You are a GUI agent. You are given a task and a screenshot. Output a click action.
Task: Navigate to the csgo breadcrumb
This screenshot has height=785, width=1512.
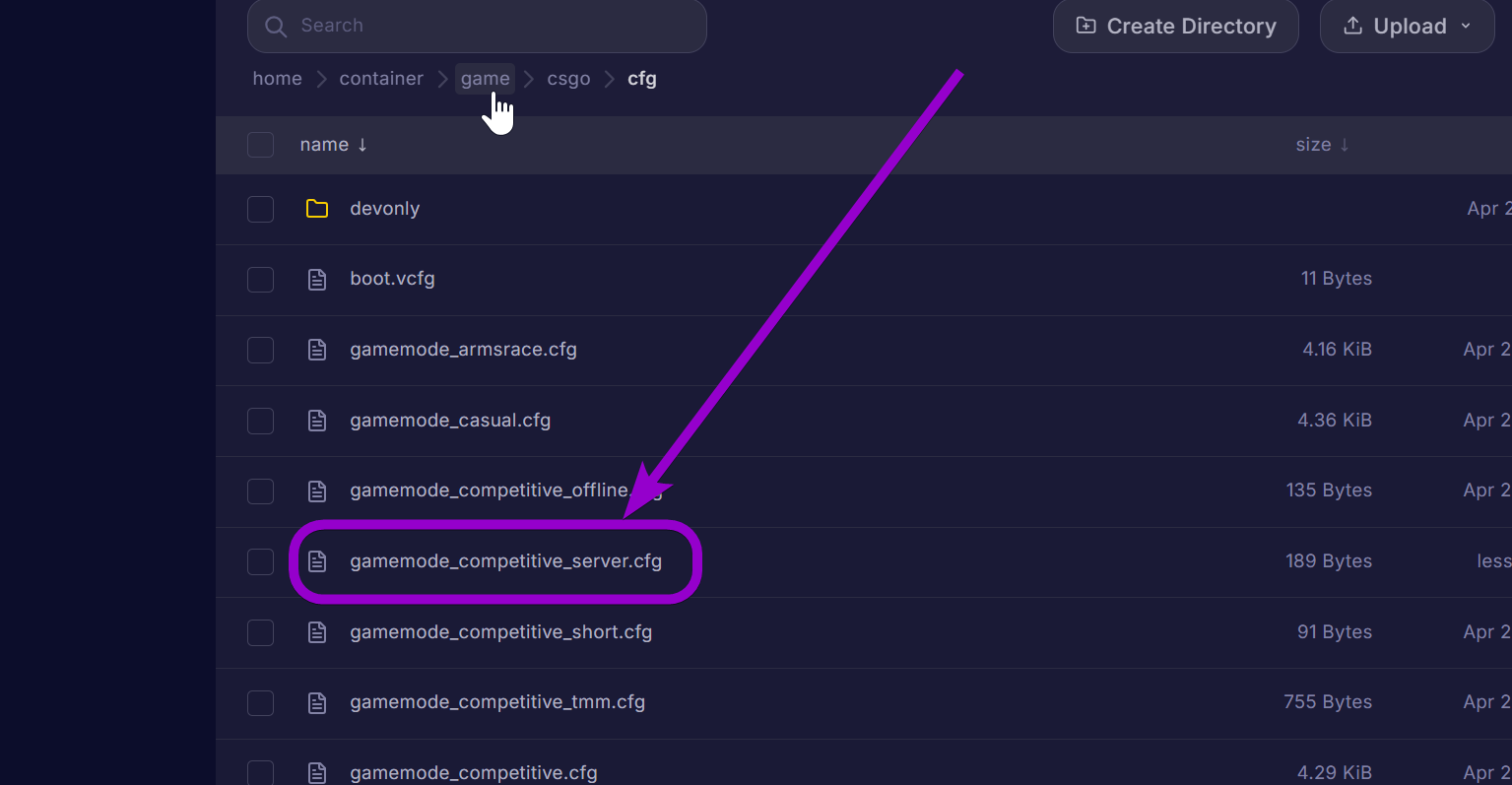568,78
